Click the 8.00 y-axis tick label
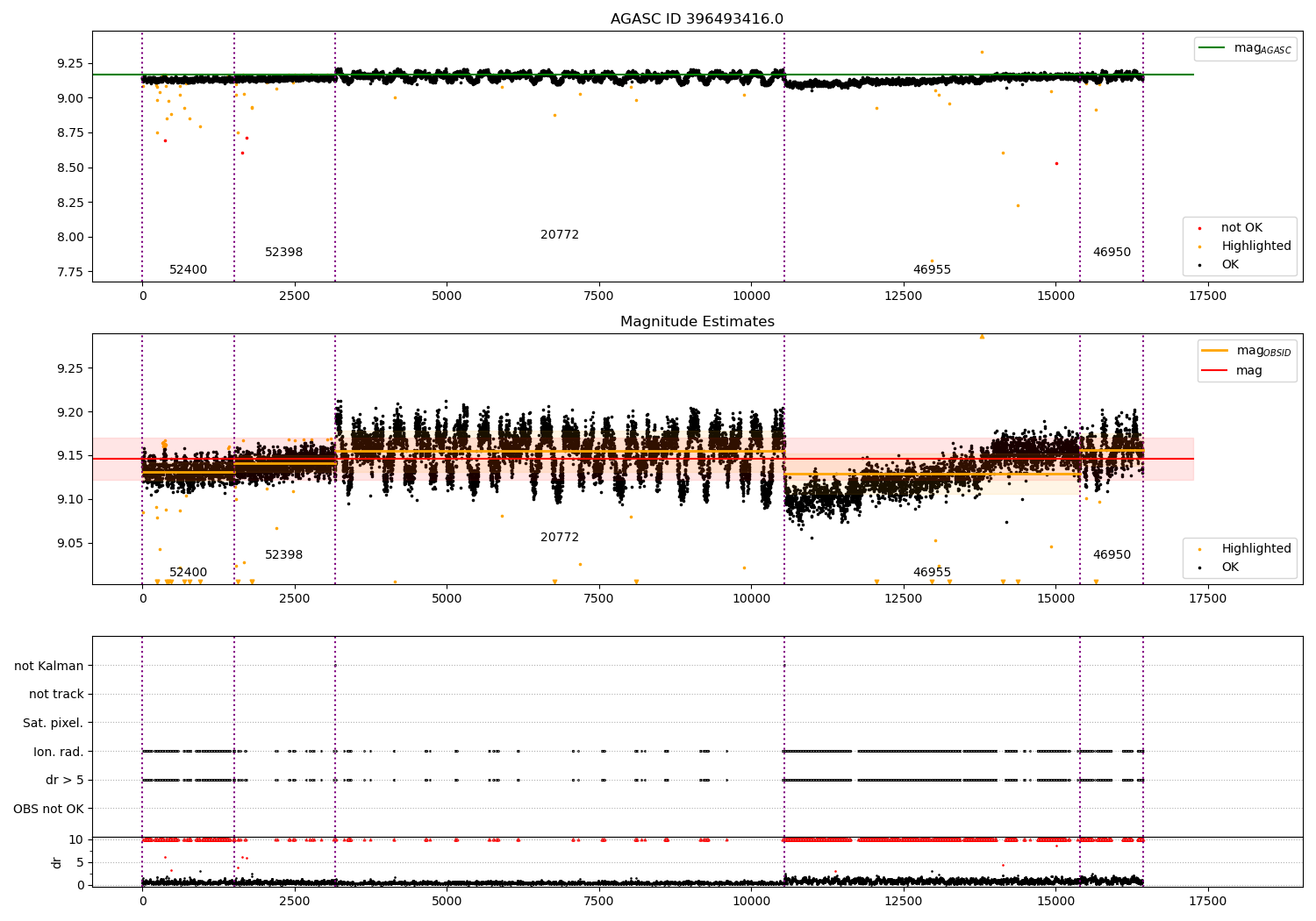The image size is (1316, 921). 69,238
